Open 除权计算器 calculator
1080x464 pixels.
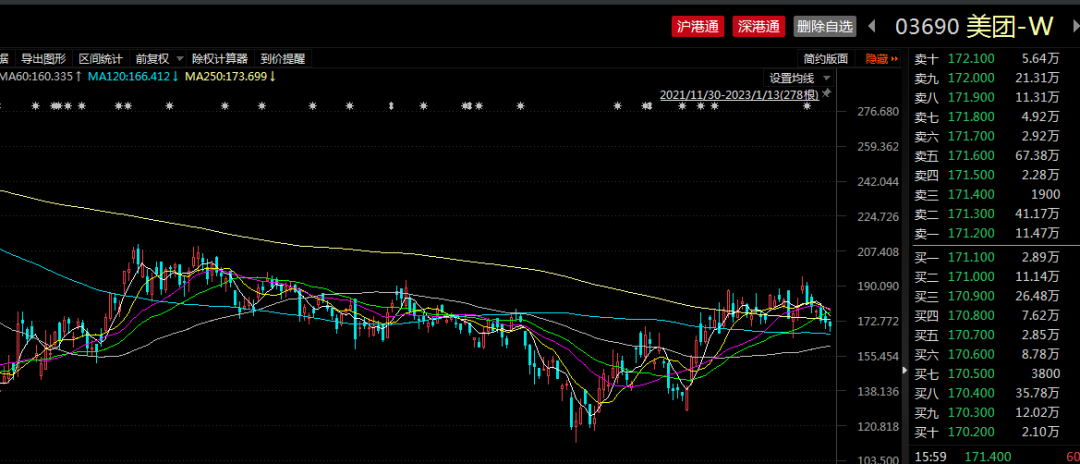tap(220, 59)
